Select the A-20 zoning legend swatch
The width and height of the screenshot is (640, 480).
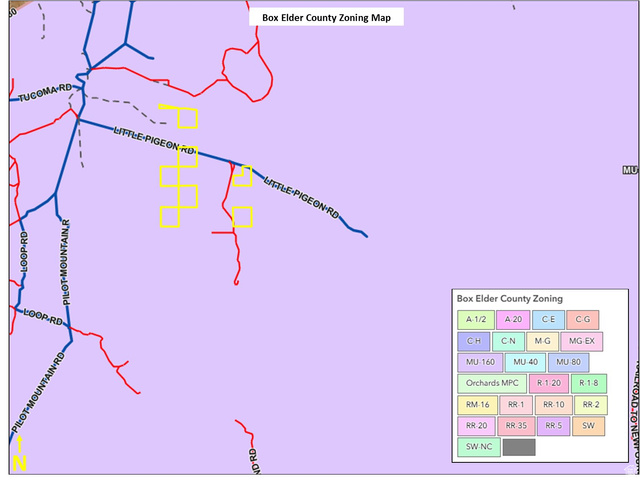513,320
